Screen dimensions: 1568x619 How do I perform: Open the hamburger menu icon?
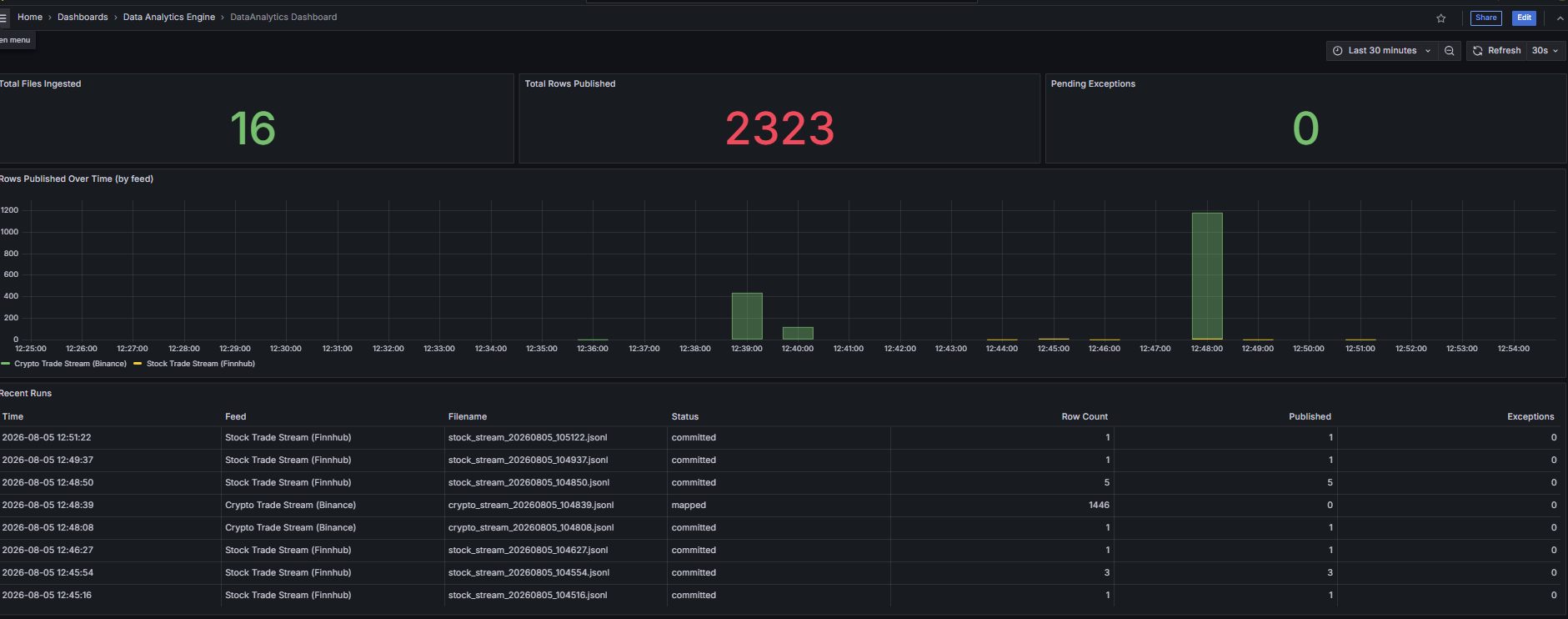click(3, 18)
